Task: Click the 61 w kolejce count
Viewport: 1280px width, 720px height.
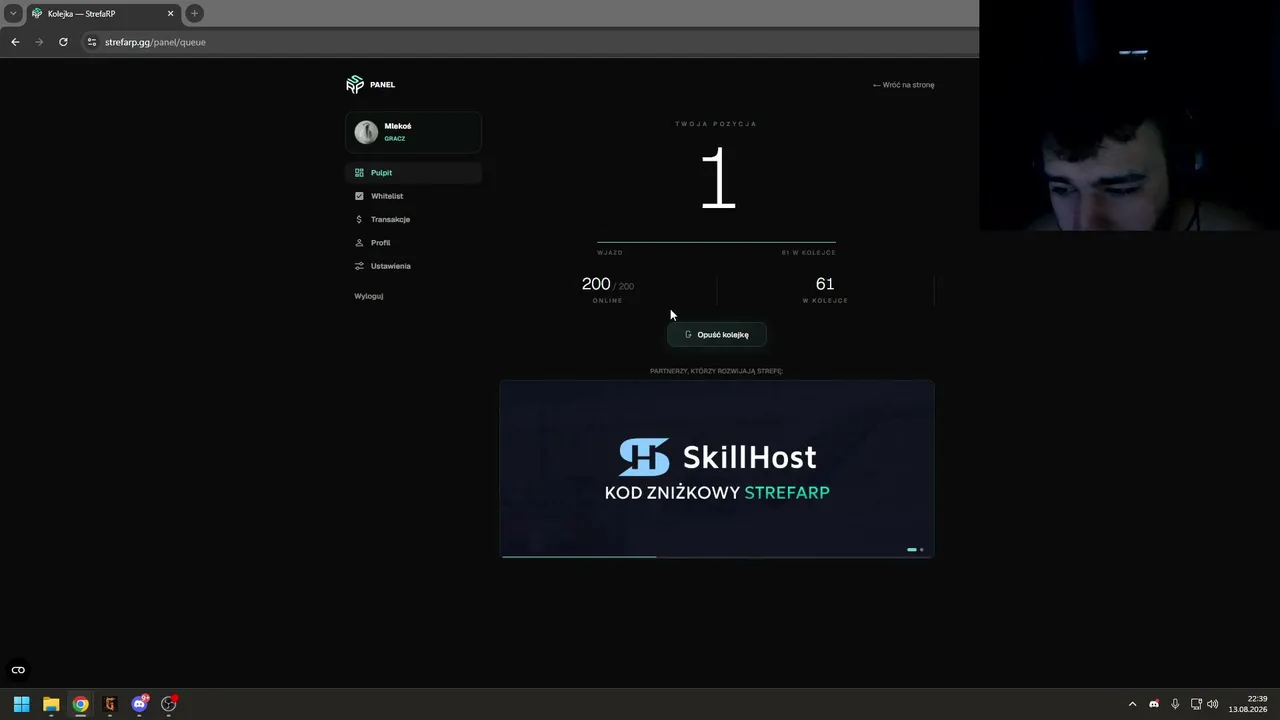Action: click(825, 285)
